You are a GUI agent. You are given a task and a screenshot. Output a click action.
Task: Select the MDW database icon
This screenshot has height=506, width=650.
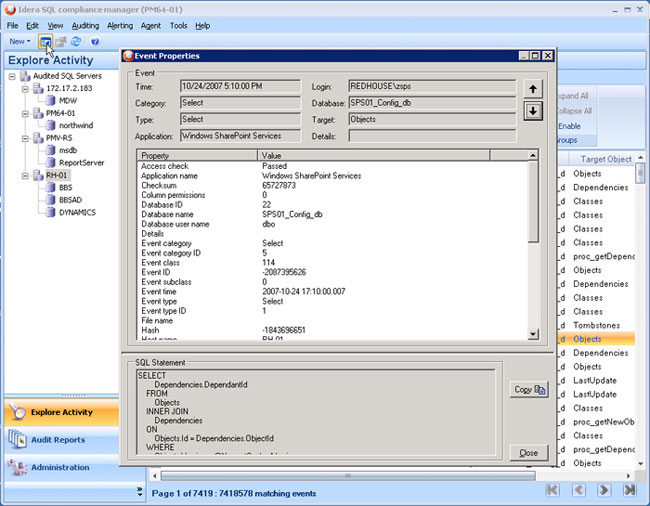(x=50, y=100)
